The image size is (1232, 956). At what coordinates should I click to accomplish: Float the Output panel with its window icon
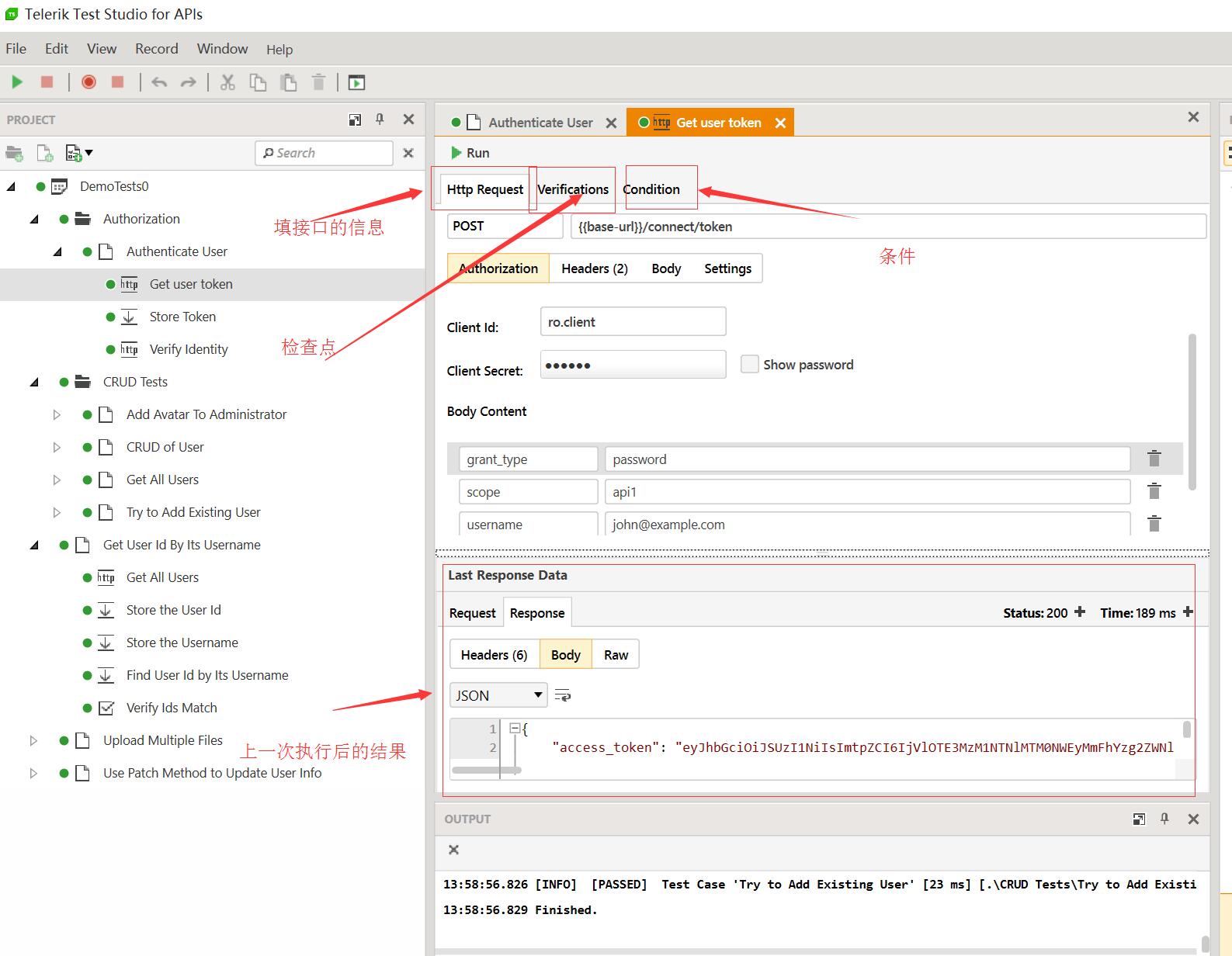(1139, 819)
